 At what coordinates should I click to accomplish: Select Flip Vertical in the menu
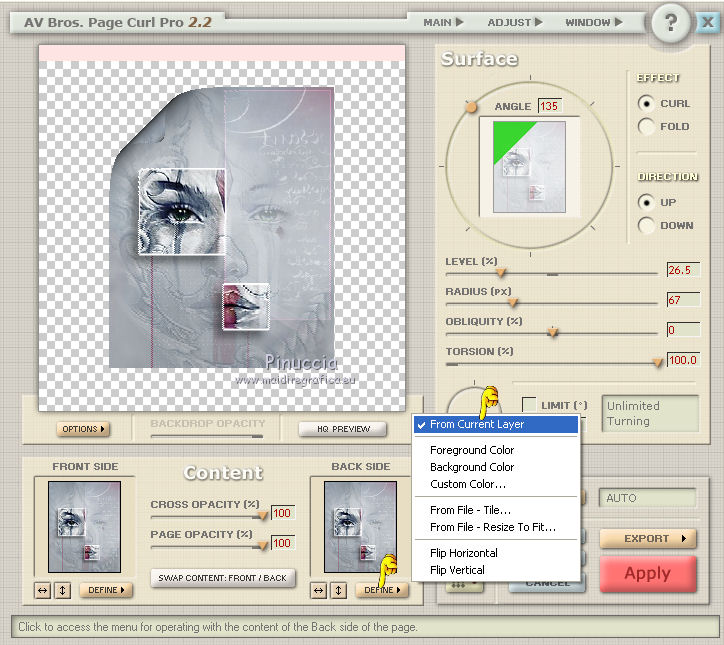tap(496, 570)
